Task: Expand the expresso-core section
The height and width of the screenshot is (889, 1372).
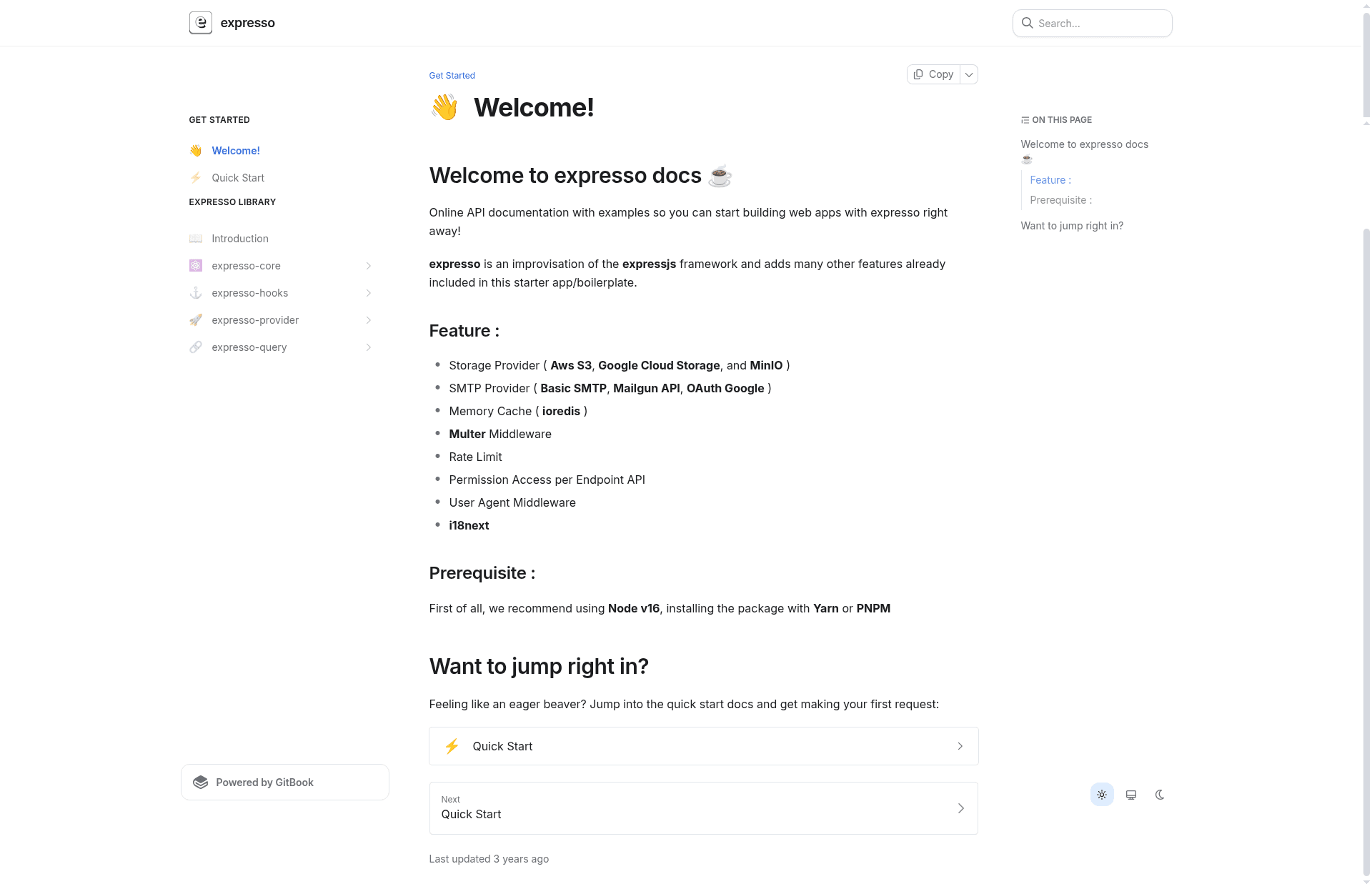Action: click(369, 266)
